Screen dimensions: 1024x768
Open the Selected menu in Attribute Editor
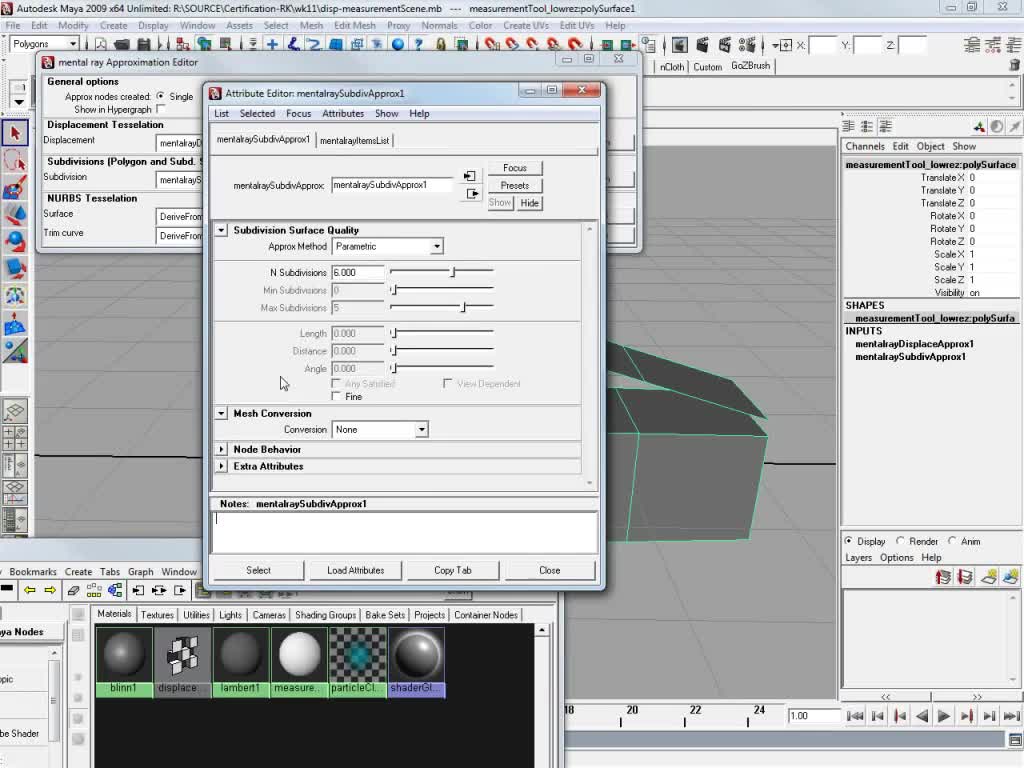coord(257,114)
